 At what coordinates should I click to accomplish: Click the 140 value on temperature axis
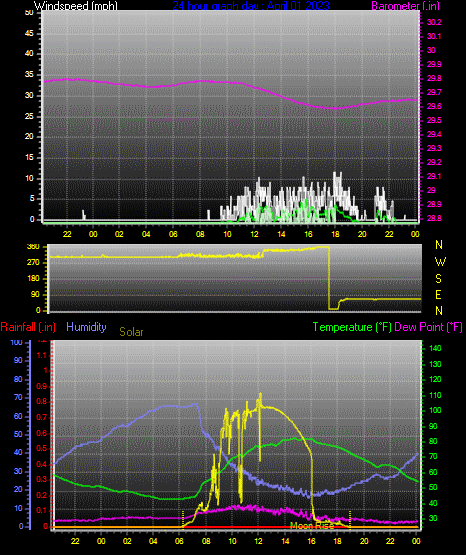(435, 348)
